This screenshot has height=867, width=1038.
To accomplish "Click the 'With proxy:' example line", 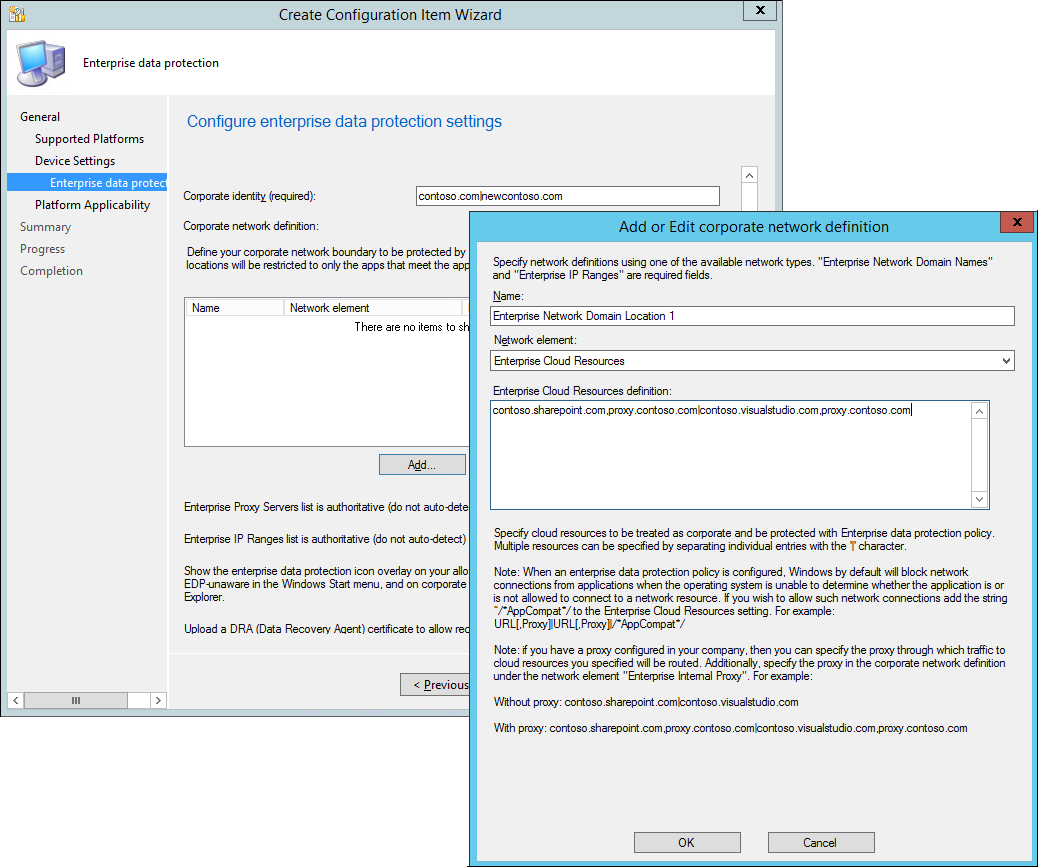I will tap(731, 728).
